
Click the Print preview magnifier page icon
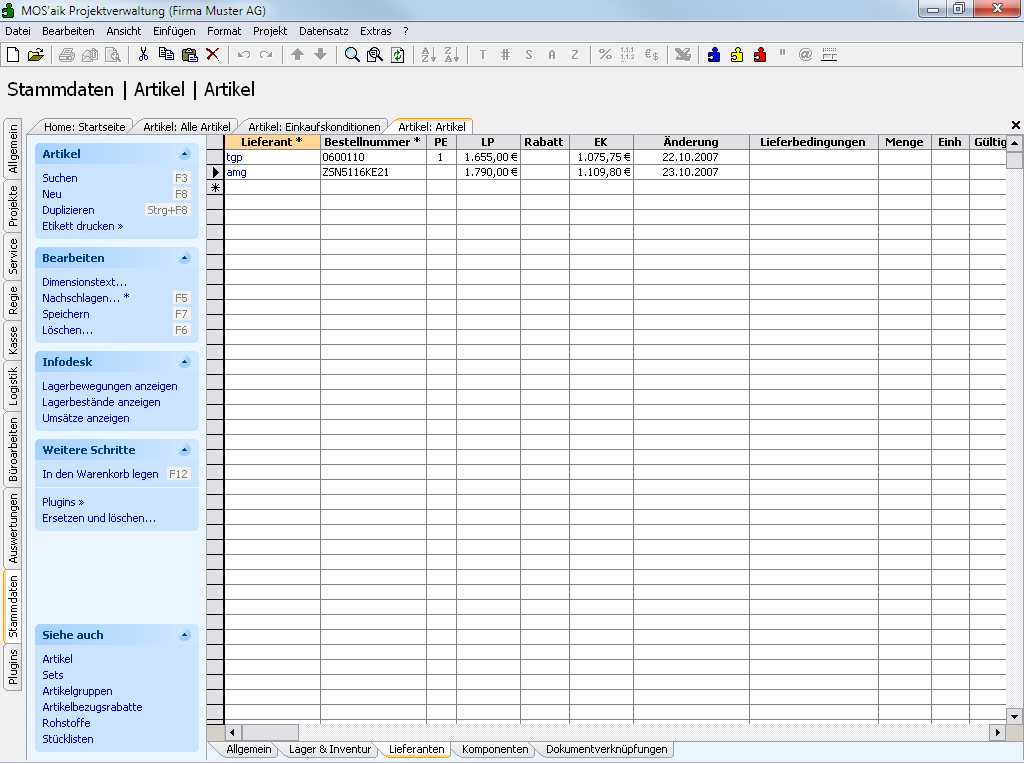(113, 55)
